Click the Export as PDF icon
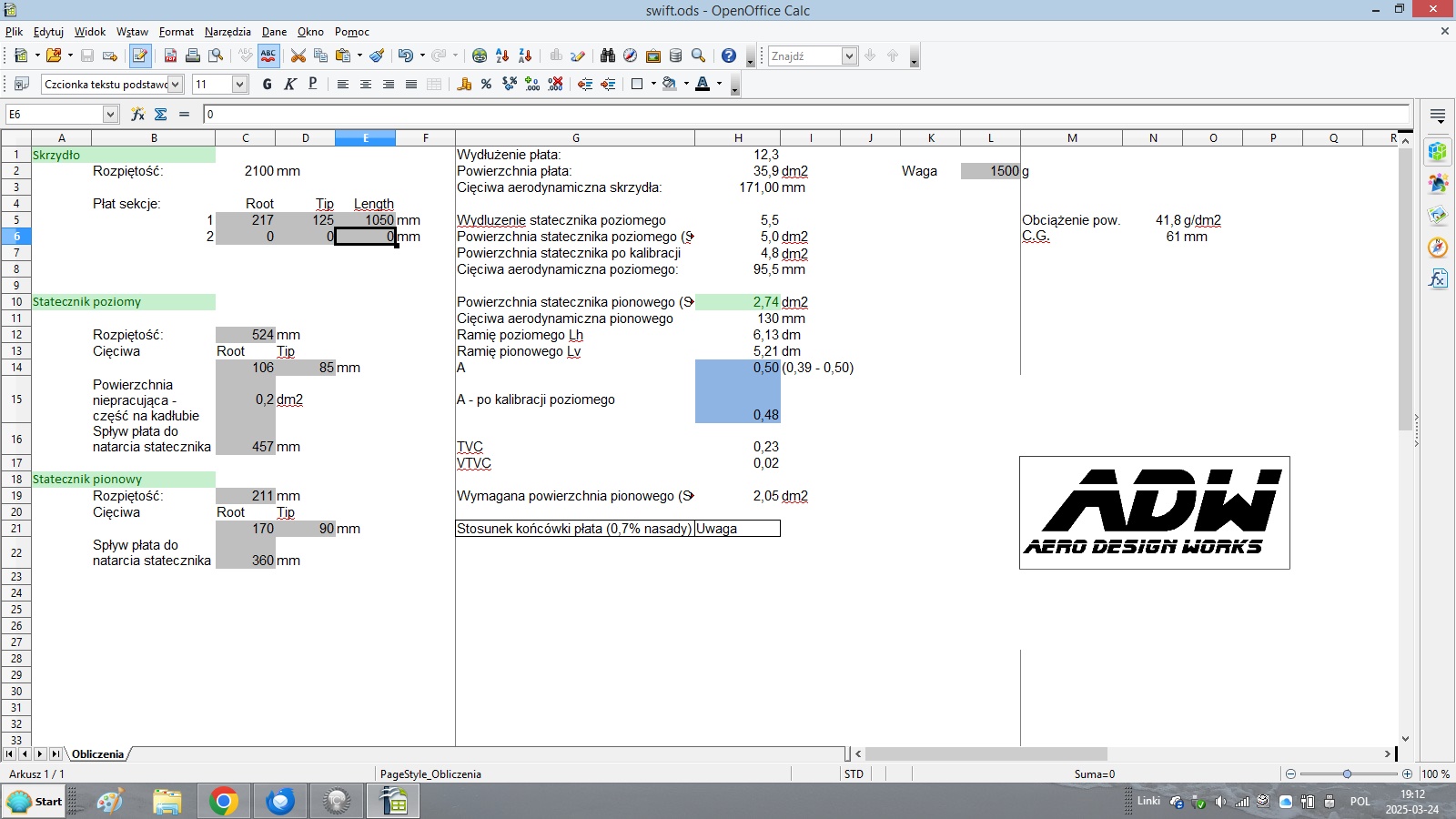The height and width of the screenshot is (819, 1456). (x=170, y=56)
